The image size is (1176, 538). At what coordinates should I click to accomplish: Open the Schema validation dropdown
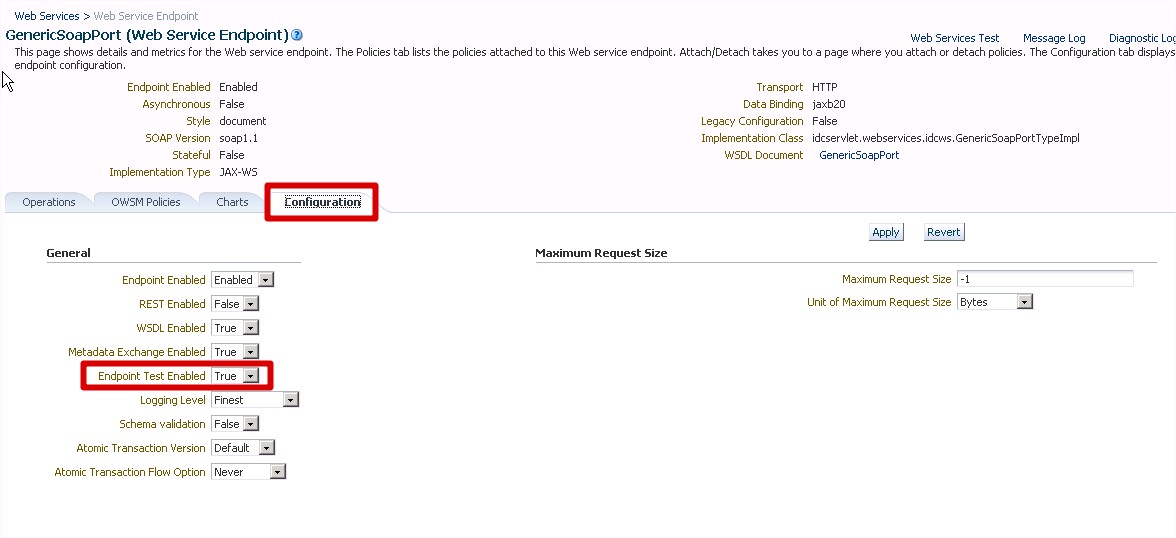pos(235,424)
